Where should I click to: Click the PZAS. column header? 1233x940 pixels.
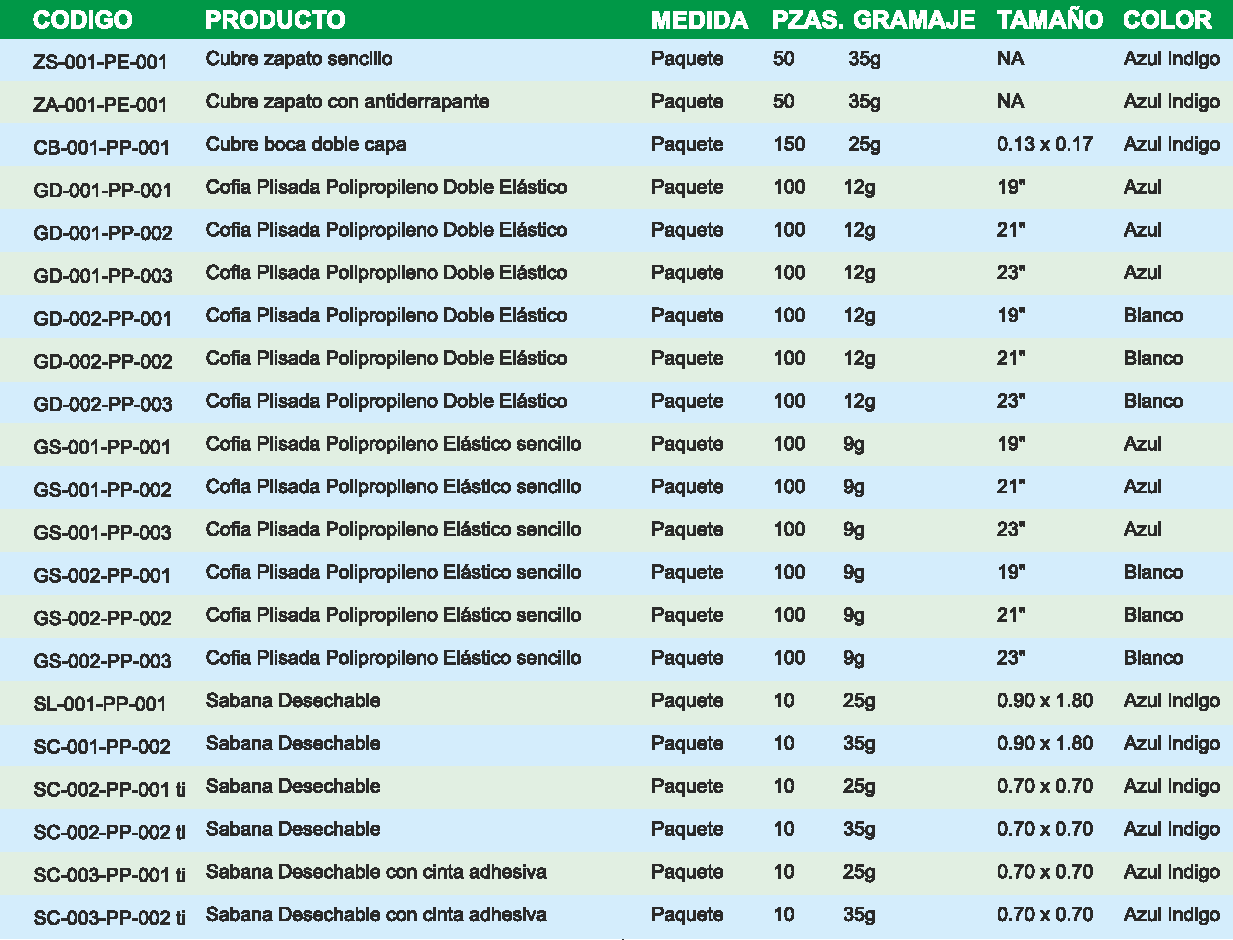[807, 20]
